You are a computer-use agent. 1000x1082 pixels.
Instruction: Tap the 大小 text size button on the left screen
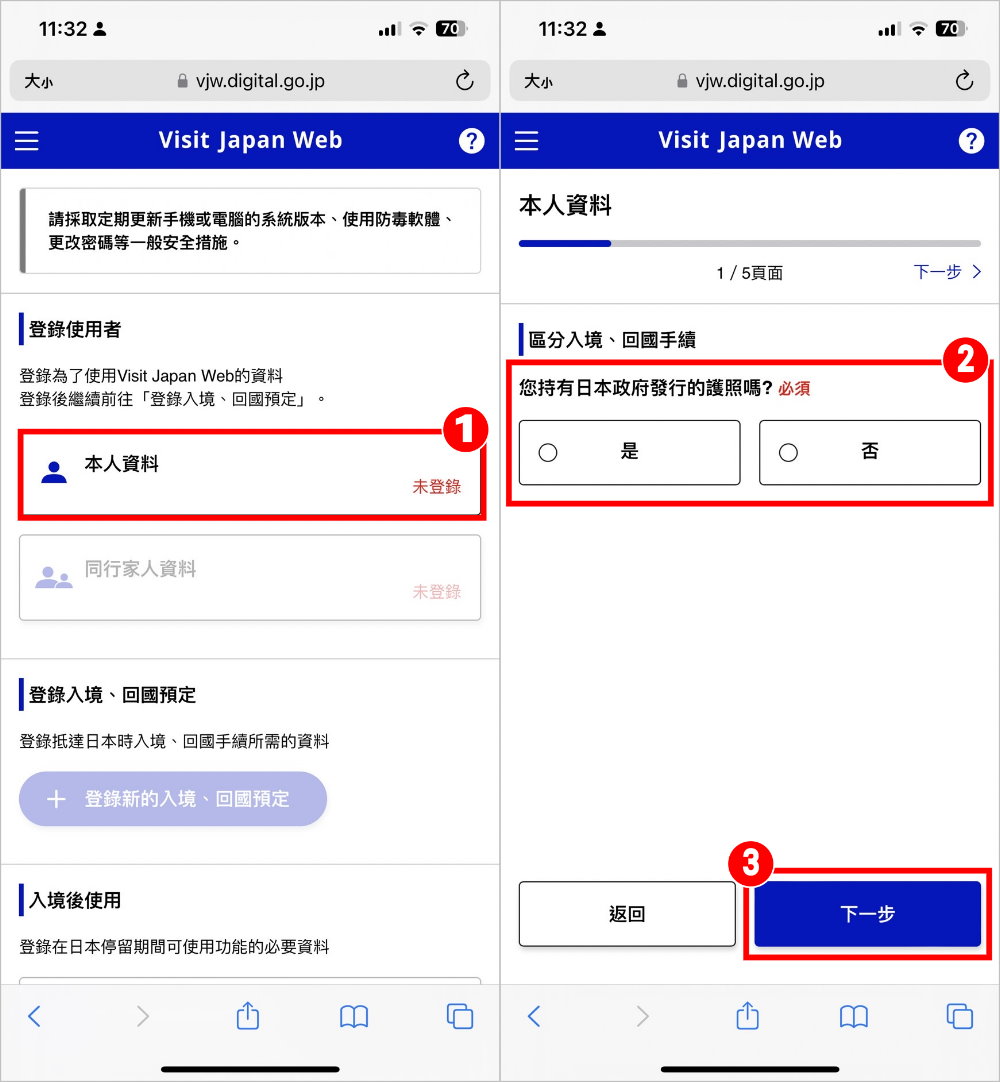[x=39, y=81]
